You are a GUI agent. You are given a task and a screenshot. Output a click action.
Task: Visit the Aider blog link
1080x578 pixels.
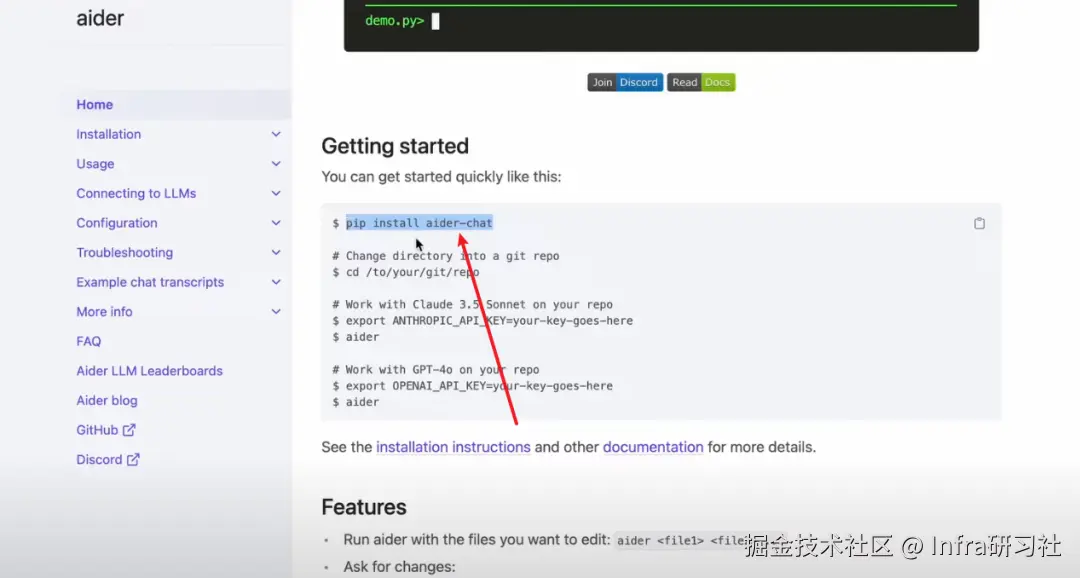pyautogui.click(x=107, y=401)
